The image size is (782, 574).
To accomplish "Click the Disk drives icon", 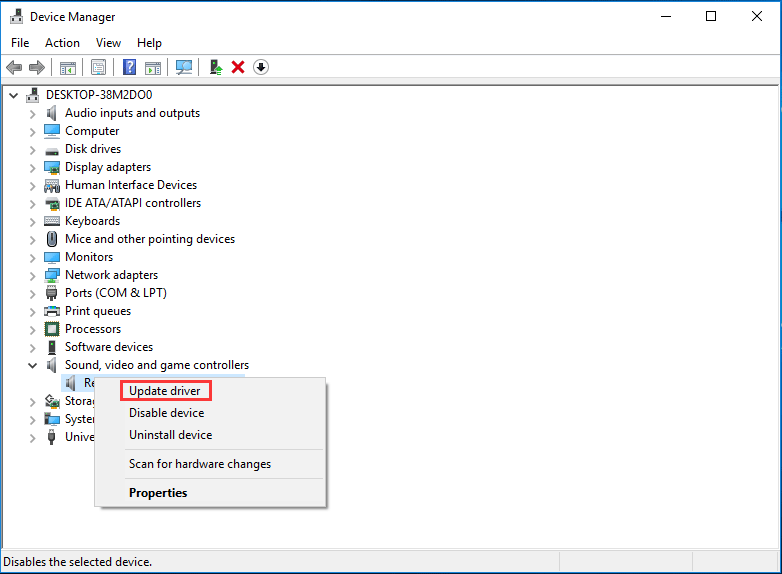I will pyautogui.click(x=52, y=151).
